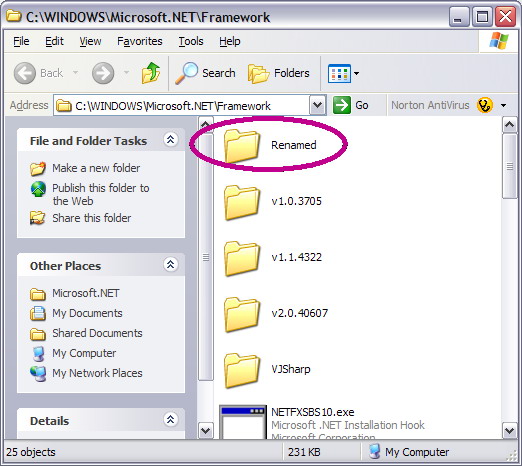Image resolution: width=522 pixels, height=466 pixels.
Task: Go up one folder level
Action: point(151,73)
